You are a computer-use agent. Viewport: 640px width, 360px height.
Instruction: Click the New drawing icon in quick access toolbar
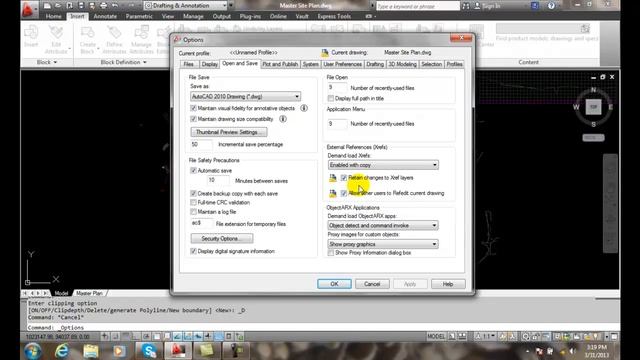[x=47, y=6]
